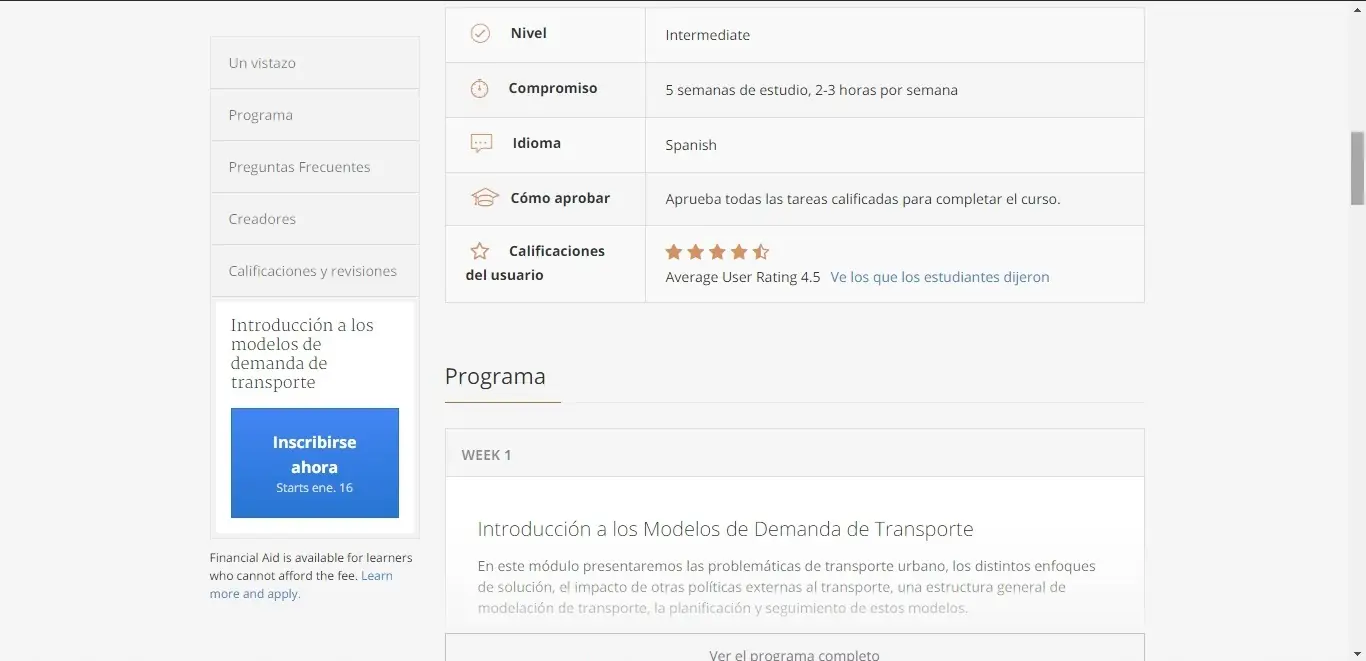Click the Average User Rating 4.5 text
1366x661 pixels.
(x=743, y=277)
